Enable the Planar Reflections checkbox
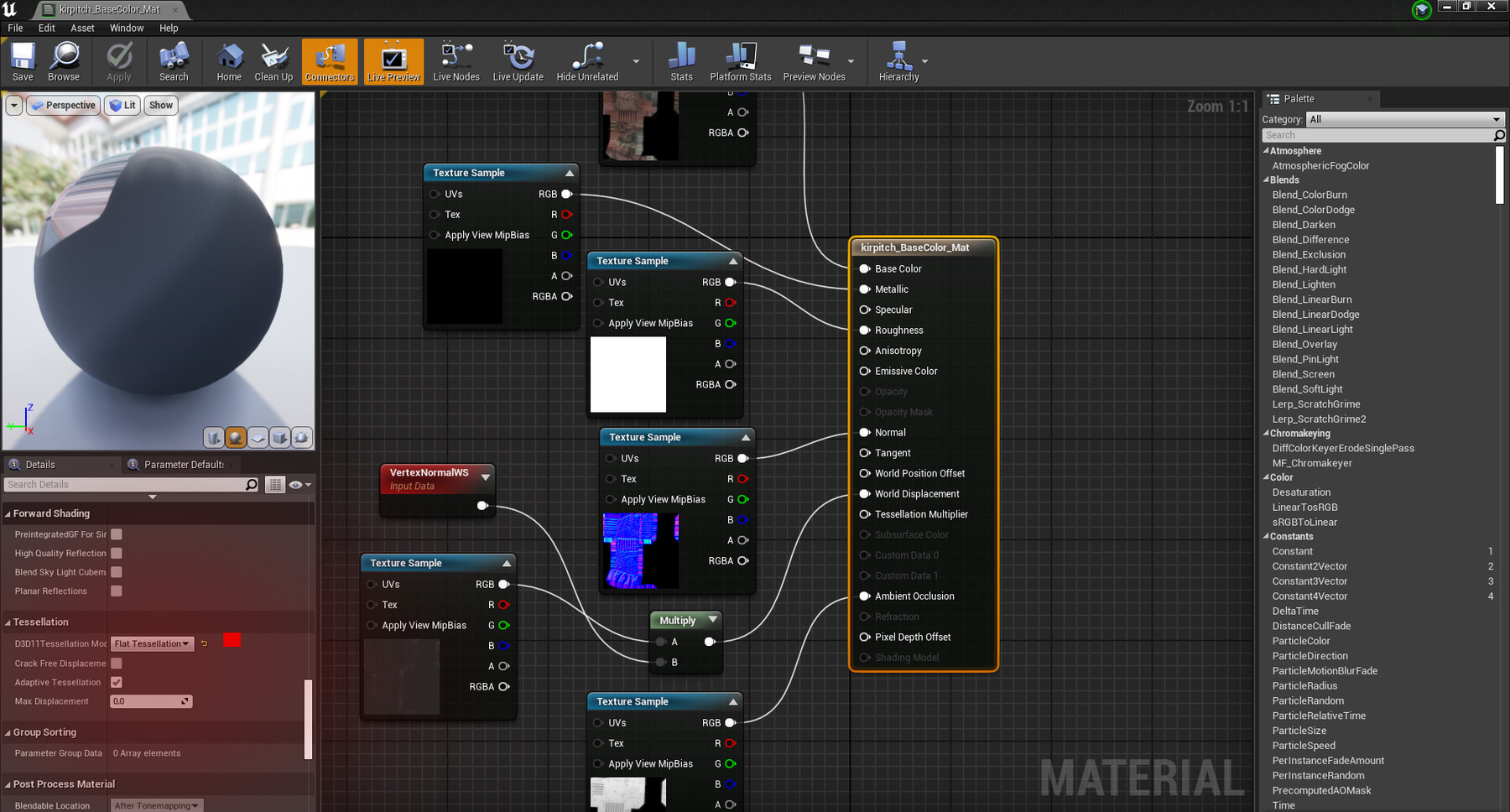The image size is (1510, 812). 117,591
